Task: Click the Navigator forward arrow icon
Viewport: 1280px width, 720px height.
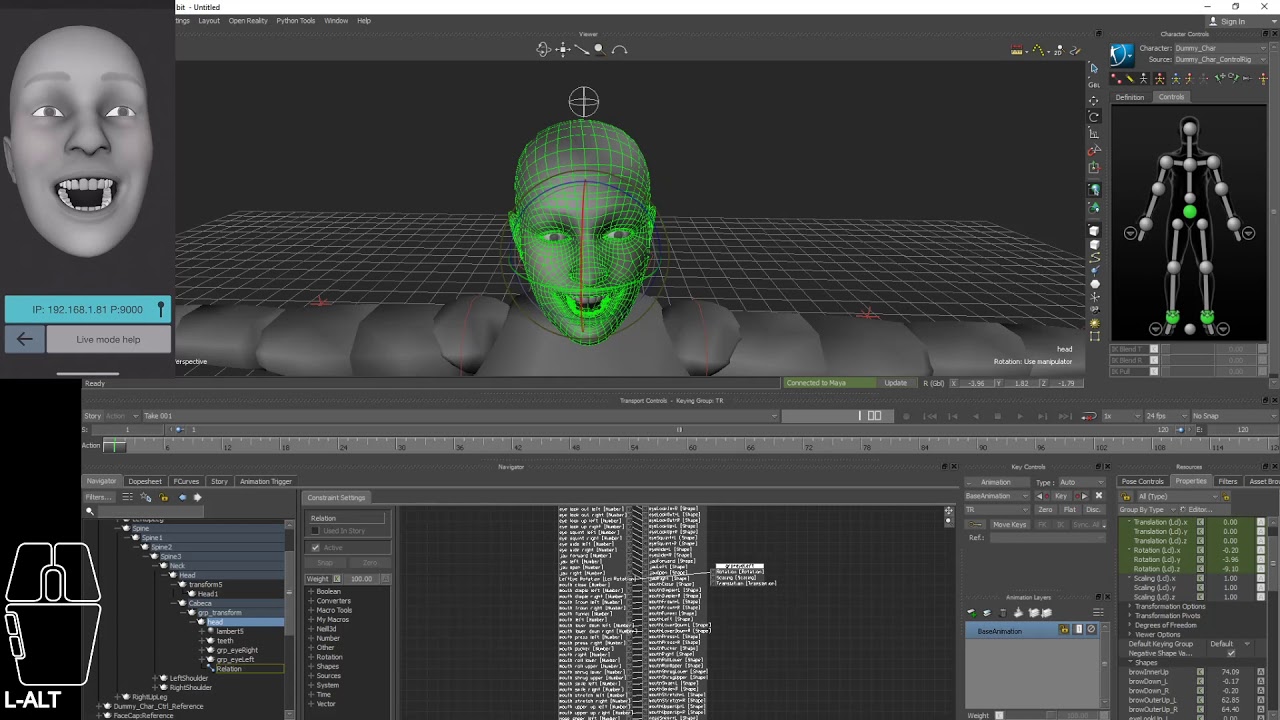Action: 197,497
